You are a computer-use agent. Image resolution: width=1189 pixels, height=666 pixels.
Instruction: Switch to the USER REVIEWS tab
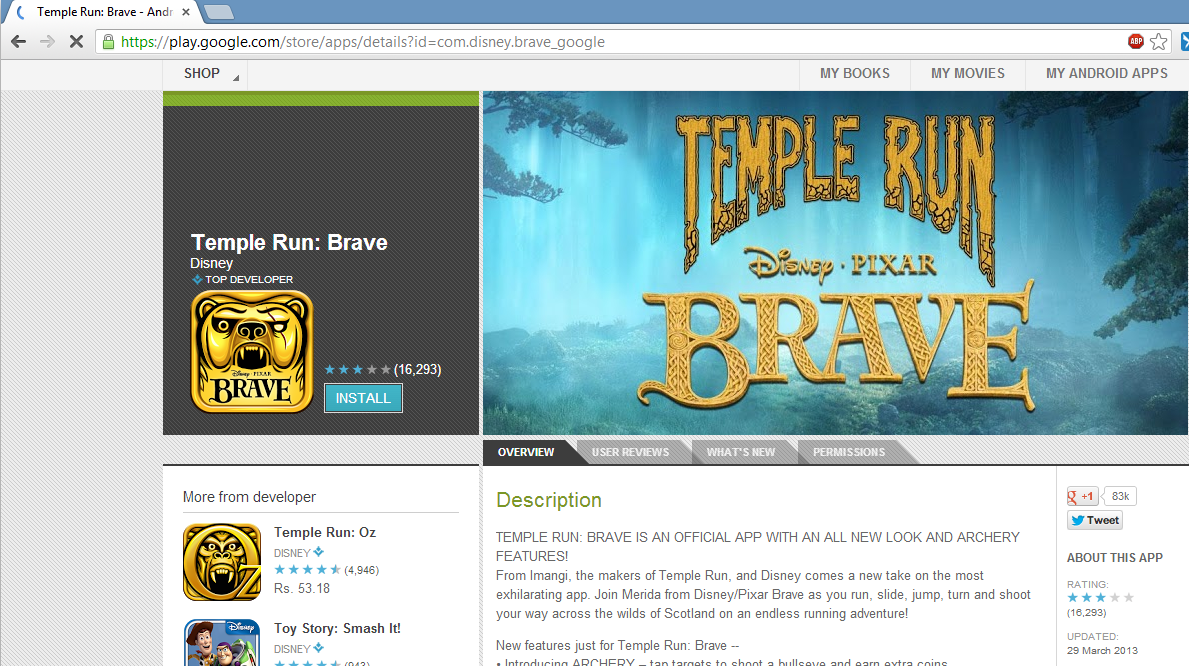click(630, 453)
